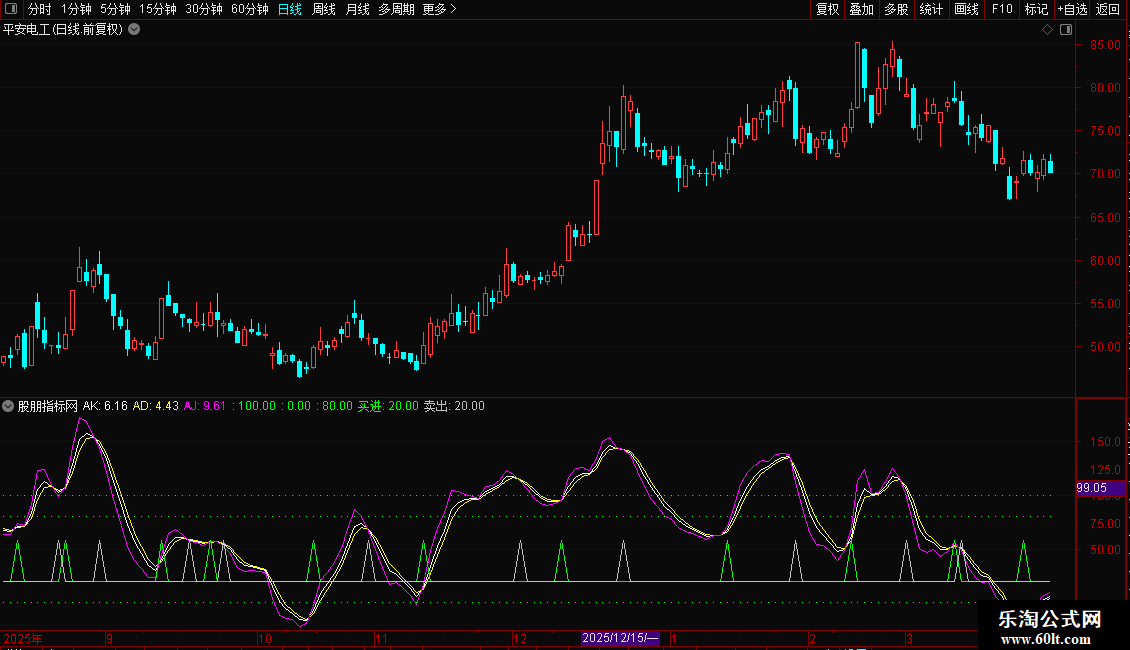The image size is (1130, 650).
Task: Select the 60分钟 period
Action: [250, 9]
